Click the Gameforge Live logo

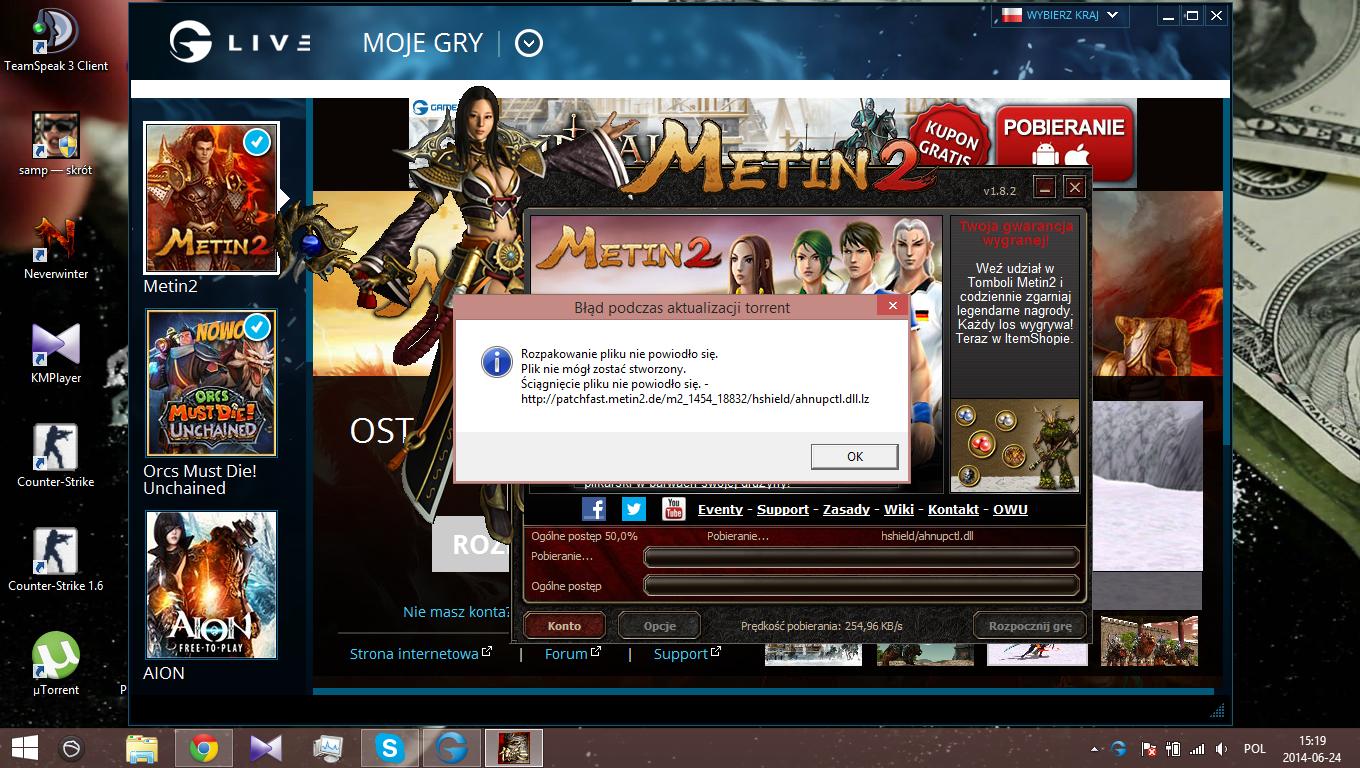pos(240,43)
